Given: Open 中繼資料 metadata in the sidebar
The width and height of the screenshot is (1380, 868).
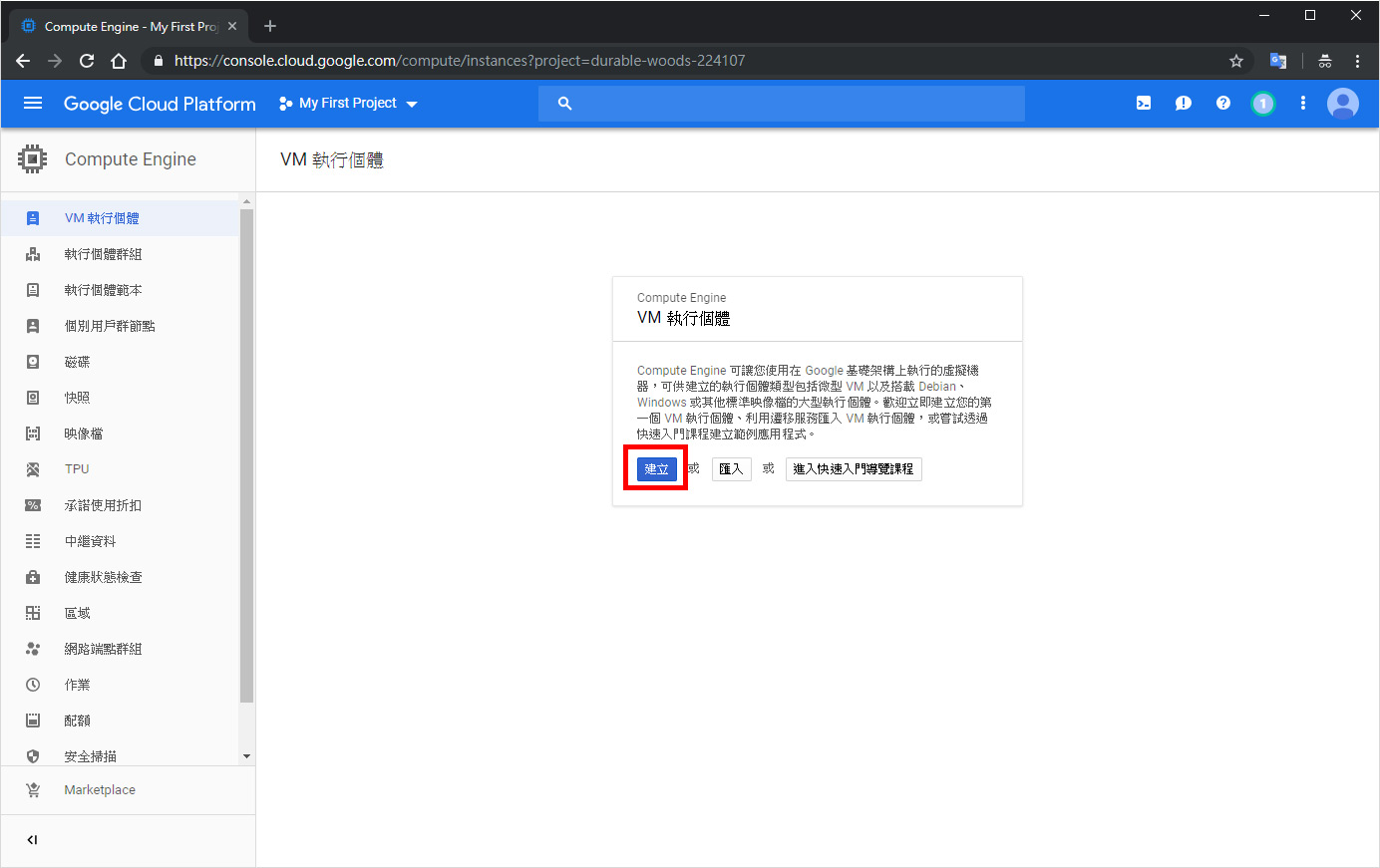Looking at the screenshot, I should pos(120,541).
